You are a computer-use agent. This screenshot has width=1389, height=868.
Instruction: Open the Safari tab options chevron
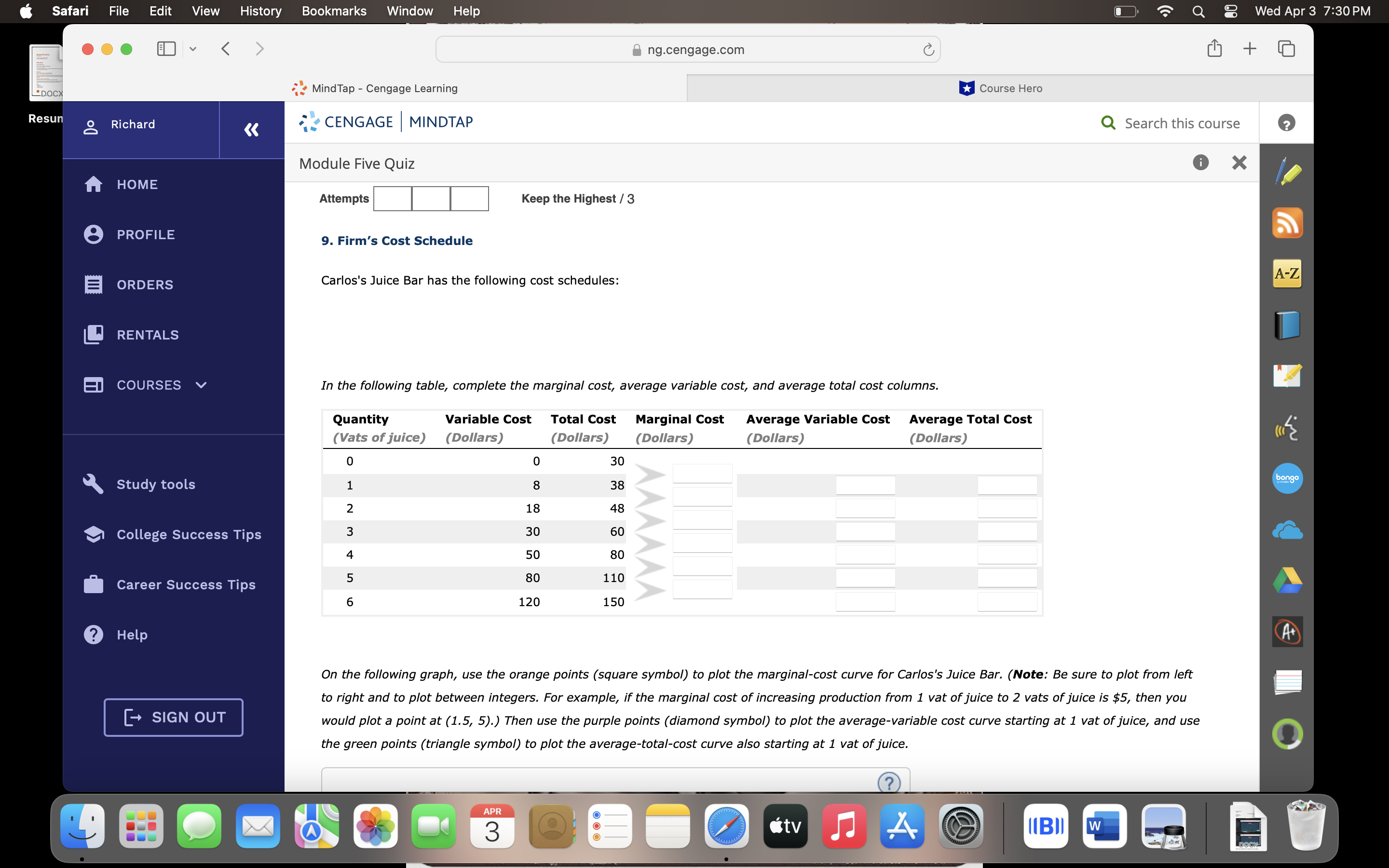tap(192, 49)
